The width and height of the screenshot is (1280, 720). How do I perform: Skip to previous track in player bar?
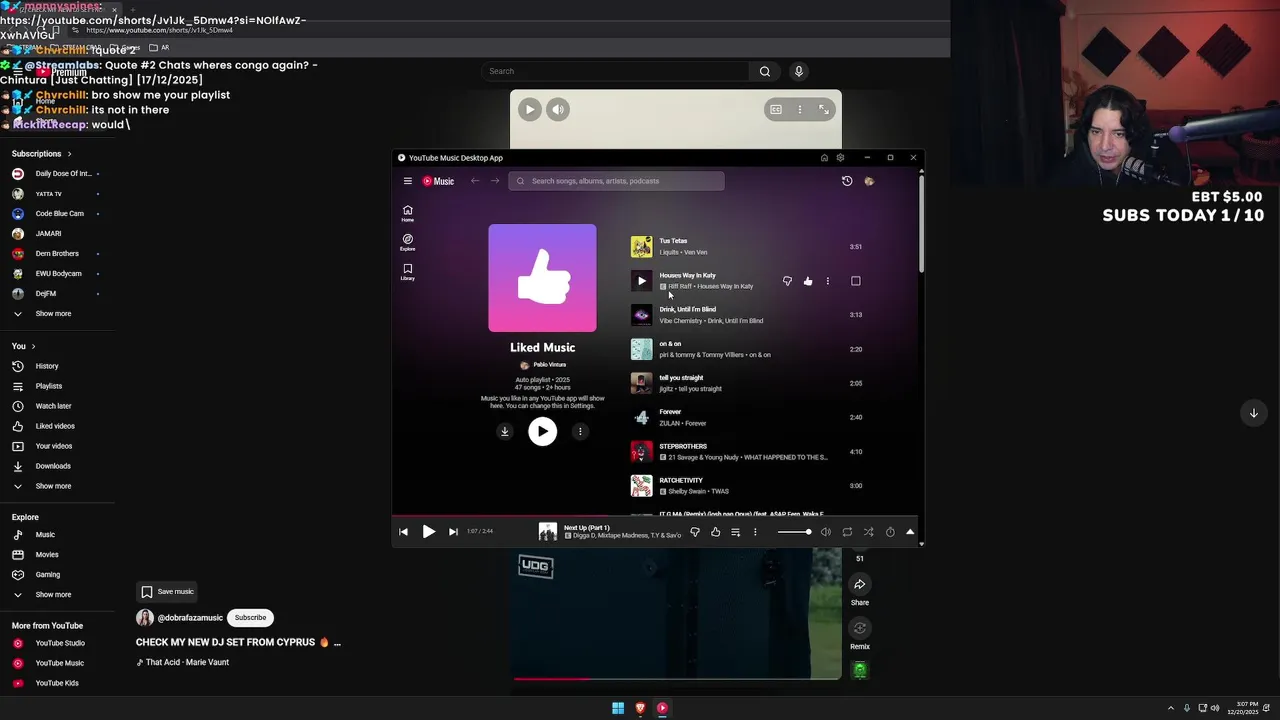404,532
